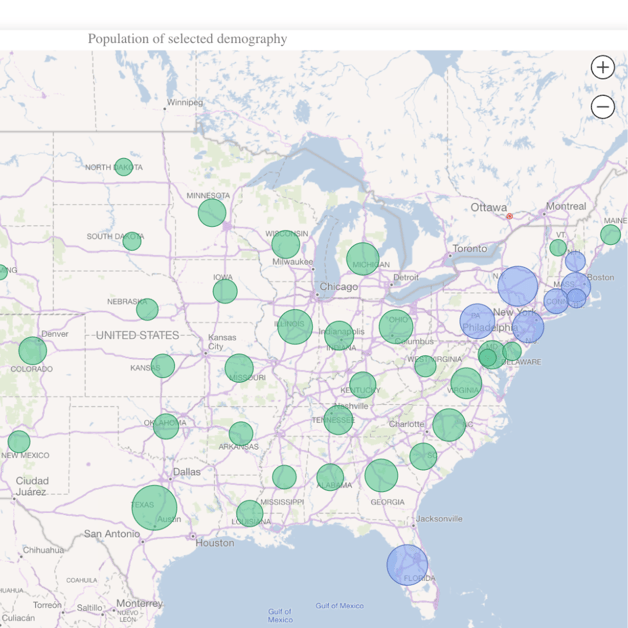Click the red marker near Ottawa
The height and width of the screenshot is (628, 628).
click(x=509, y=216)
